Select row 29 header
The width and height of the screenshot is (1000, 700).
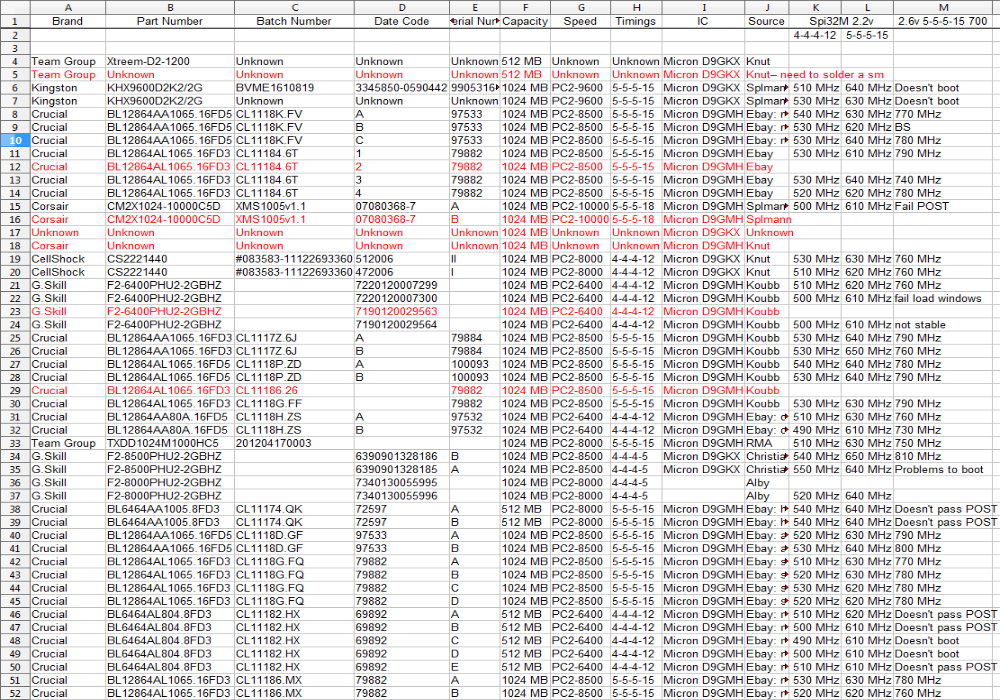click(x=15, y=390)
